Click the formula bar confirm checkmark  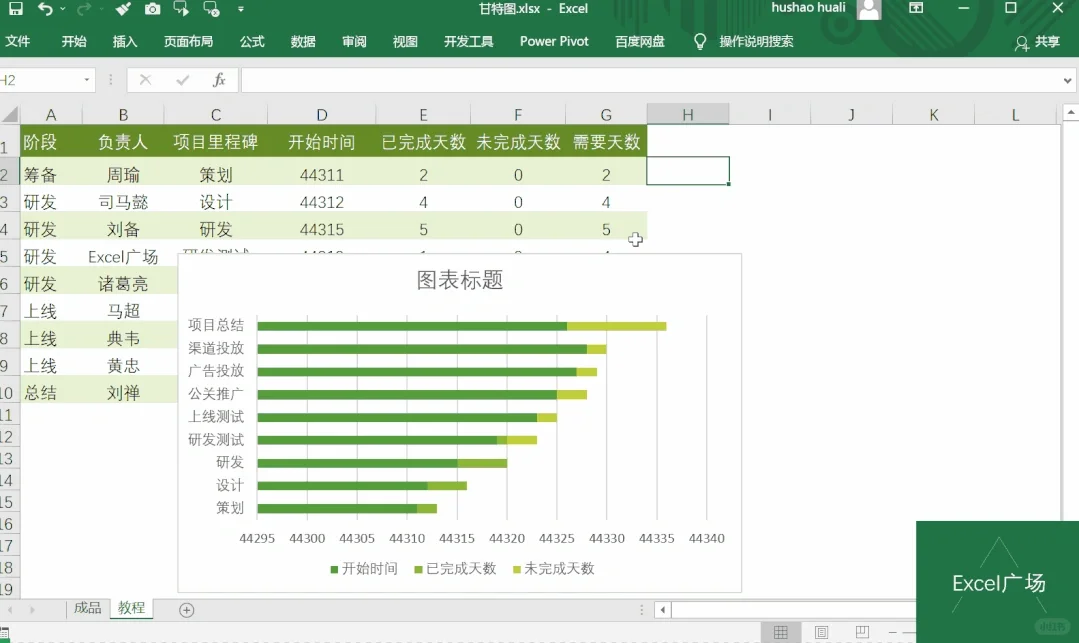click(x=182, y=80)
